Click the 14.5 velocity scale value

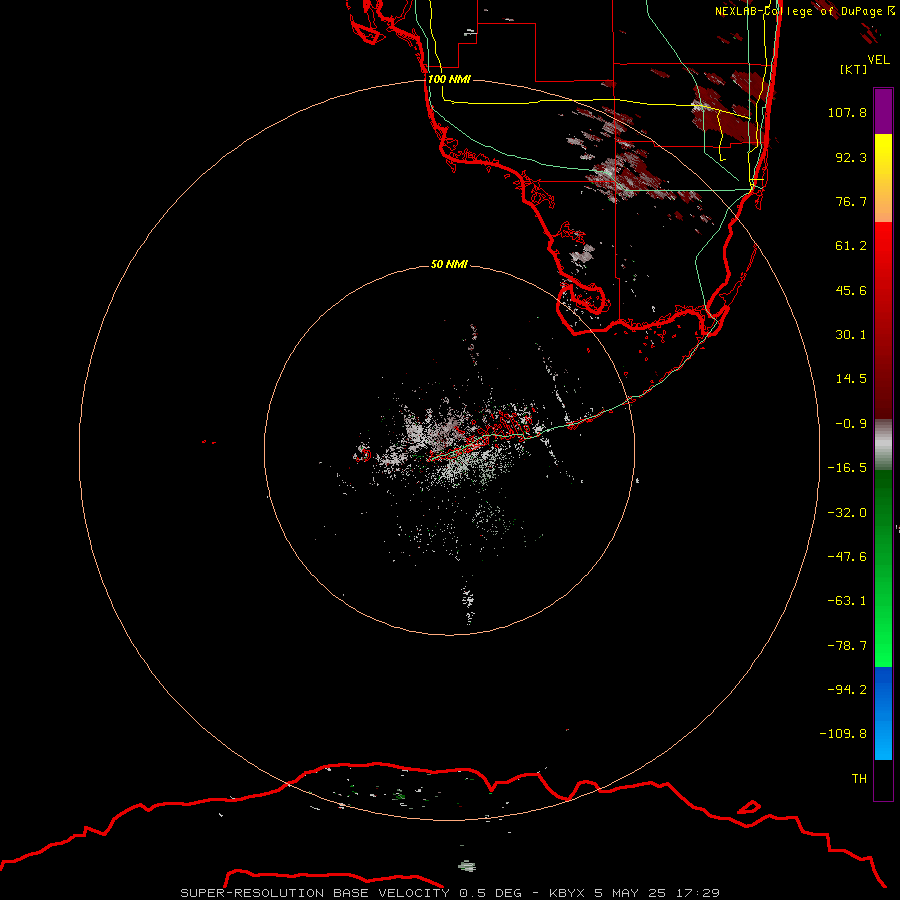tap(851, 379)
